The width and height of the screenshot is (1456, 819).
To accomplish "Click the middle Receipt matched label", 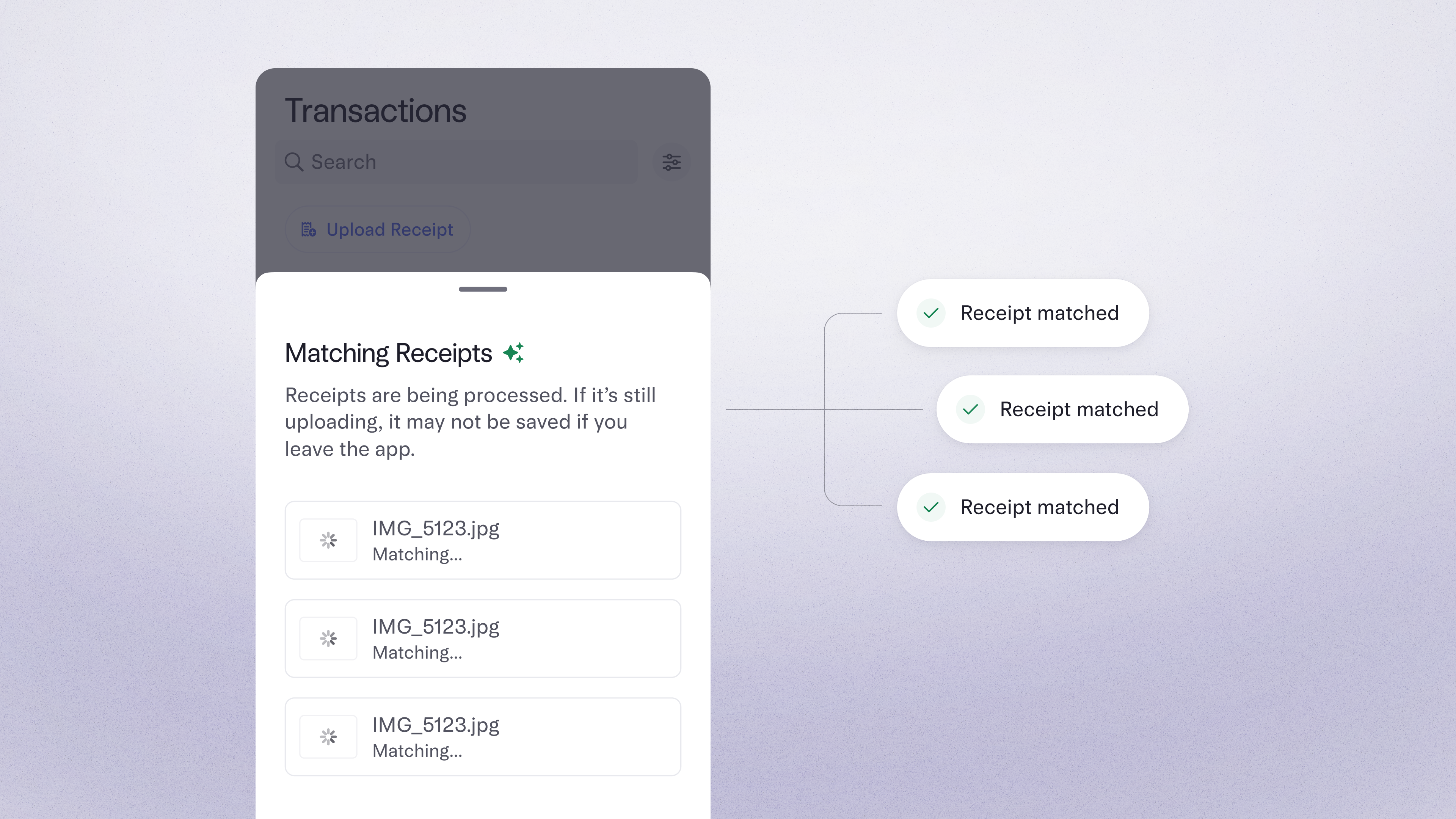I will (x=1078, y=409).
